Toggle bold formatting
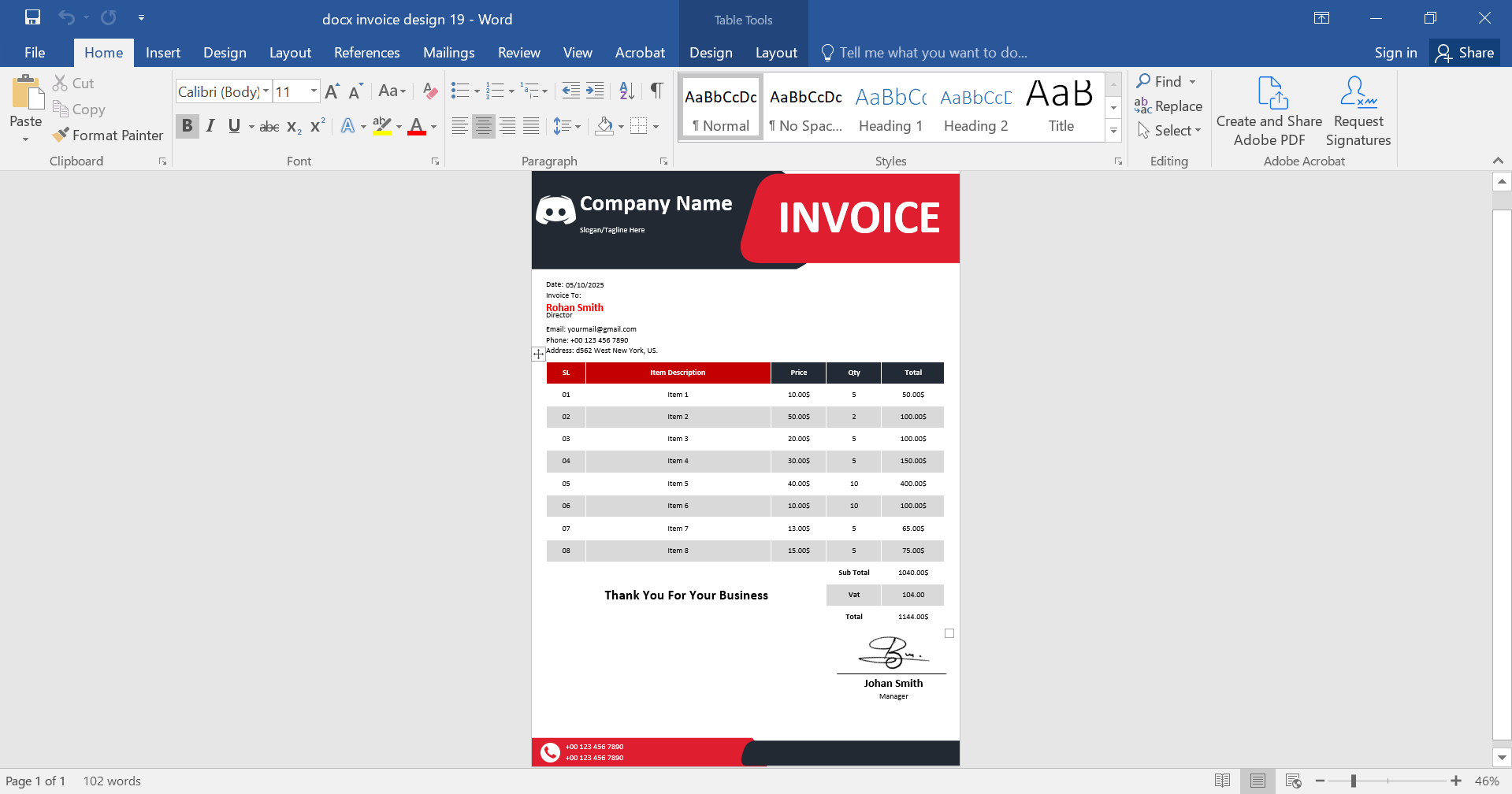Screen dimensions: 1512x794 tap(187, 125)
